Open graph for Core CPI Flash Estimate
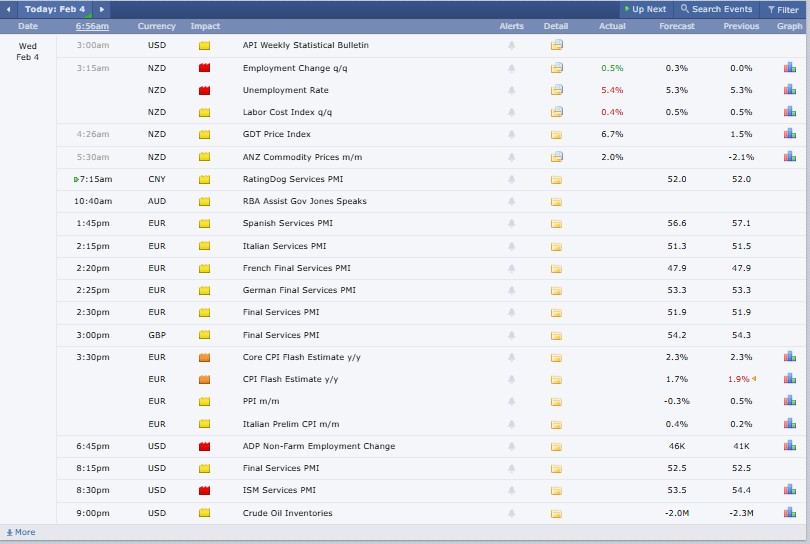This screenshot has height=544, width=810. click(789, 357)
